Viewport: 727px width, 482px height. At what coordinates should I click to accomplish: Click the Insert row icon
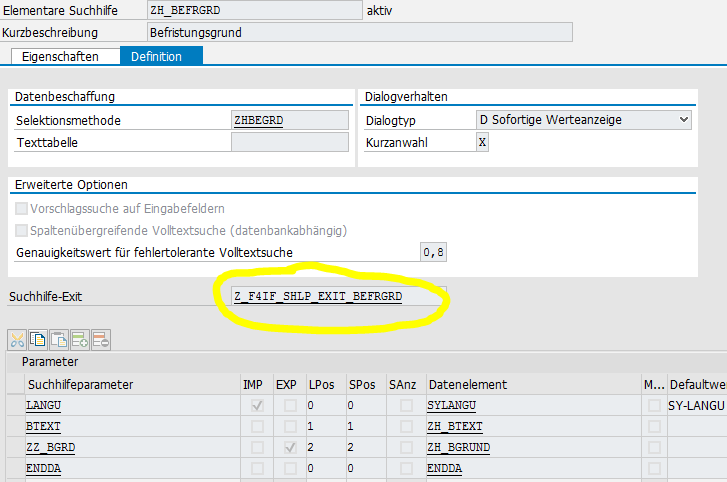[80, 339]
